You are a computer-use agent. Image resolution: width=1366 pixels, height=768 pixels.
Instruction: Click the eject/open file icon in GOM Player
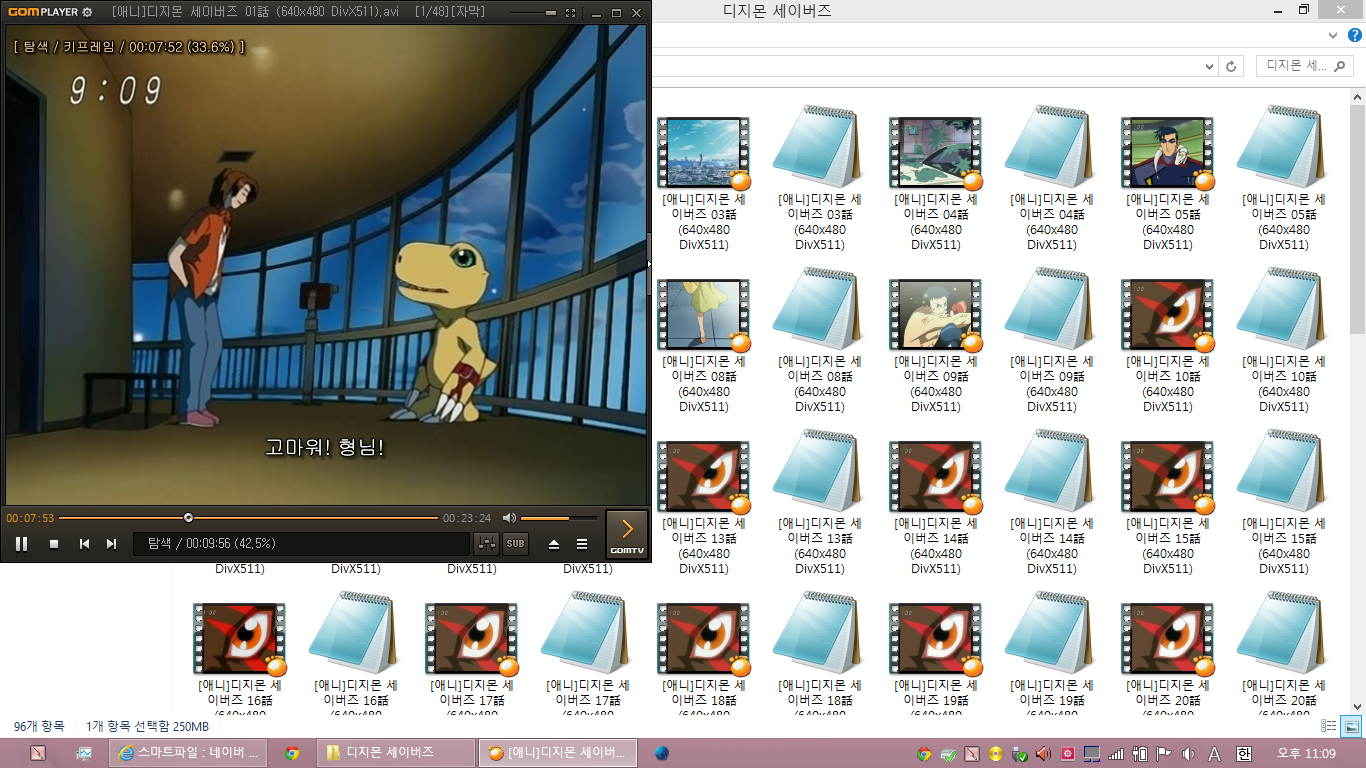point(554,544)
